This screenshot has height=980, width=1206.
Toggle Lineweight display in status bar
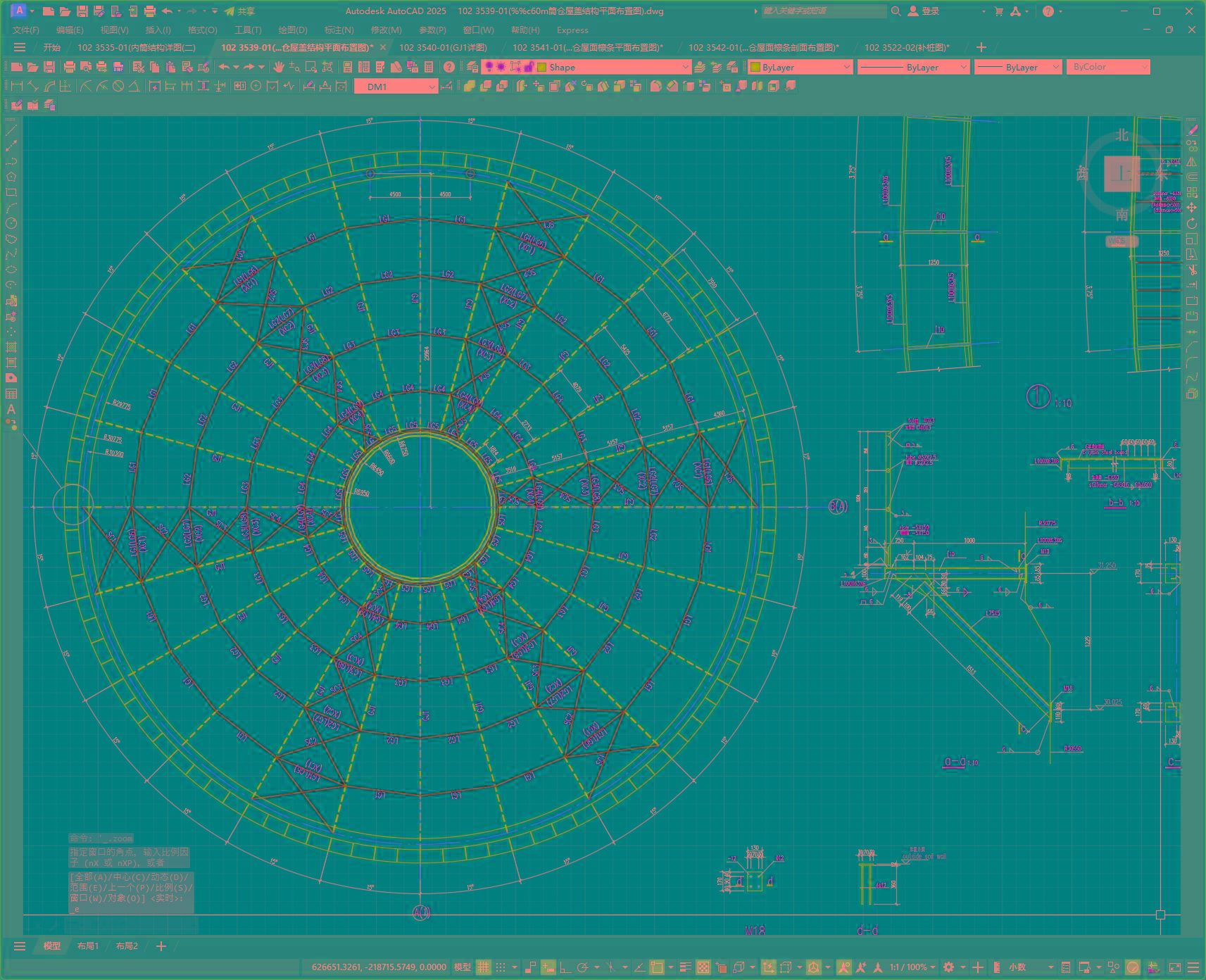[685, 967]
